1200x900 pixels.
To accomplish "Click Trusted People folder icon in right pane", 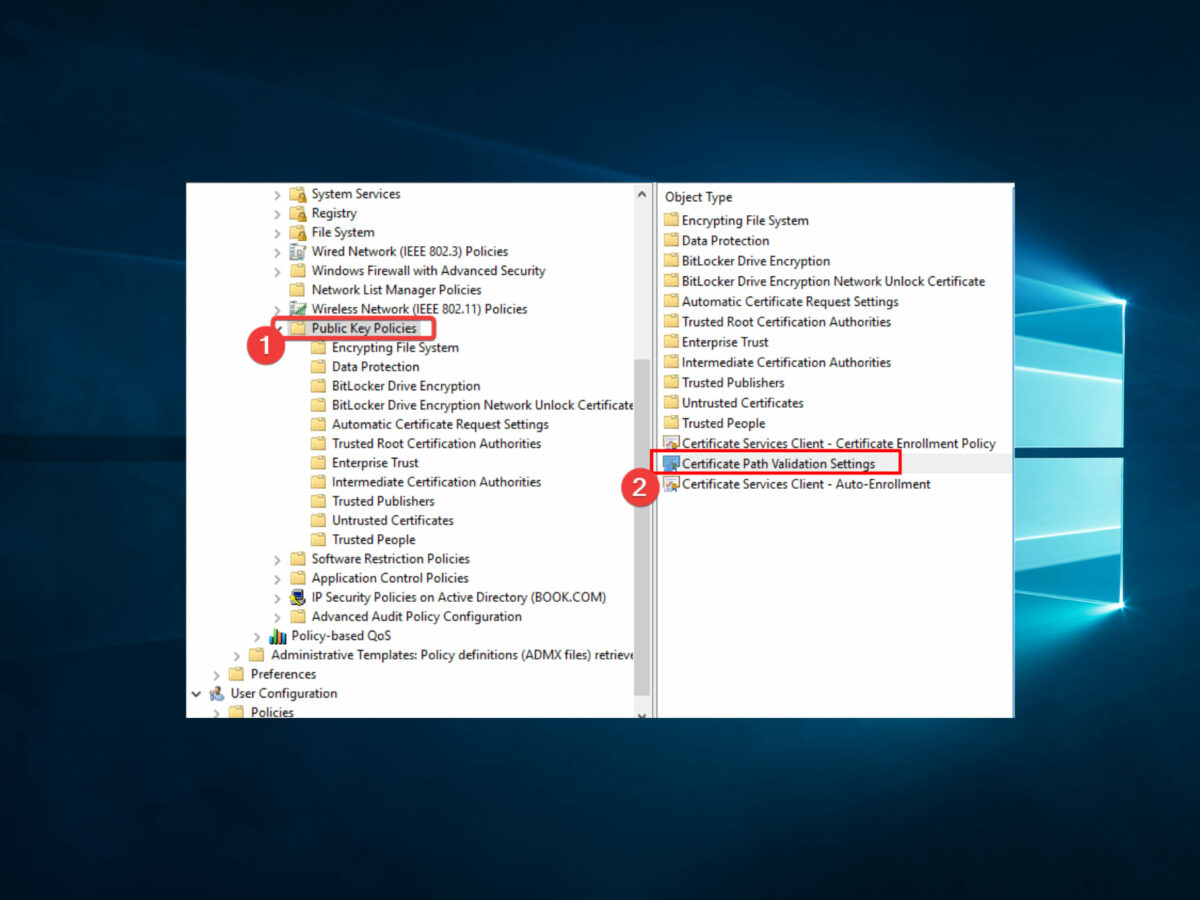I will [671, 423].
